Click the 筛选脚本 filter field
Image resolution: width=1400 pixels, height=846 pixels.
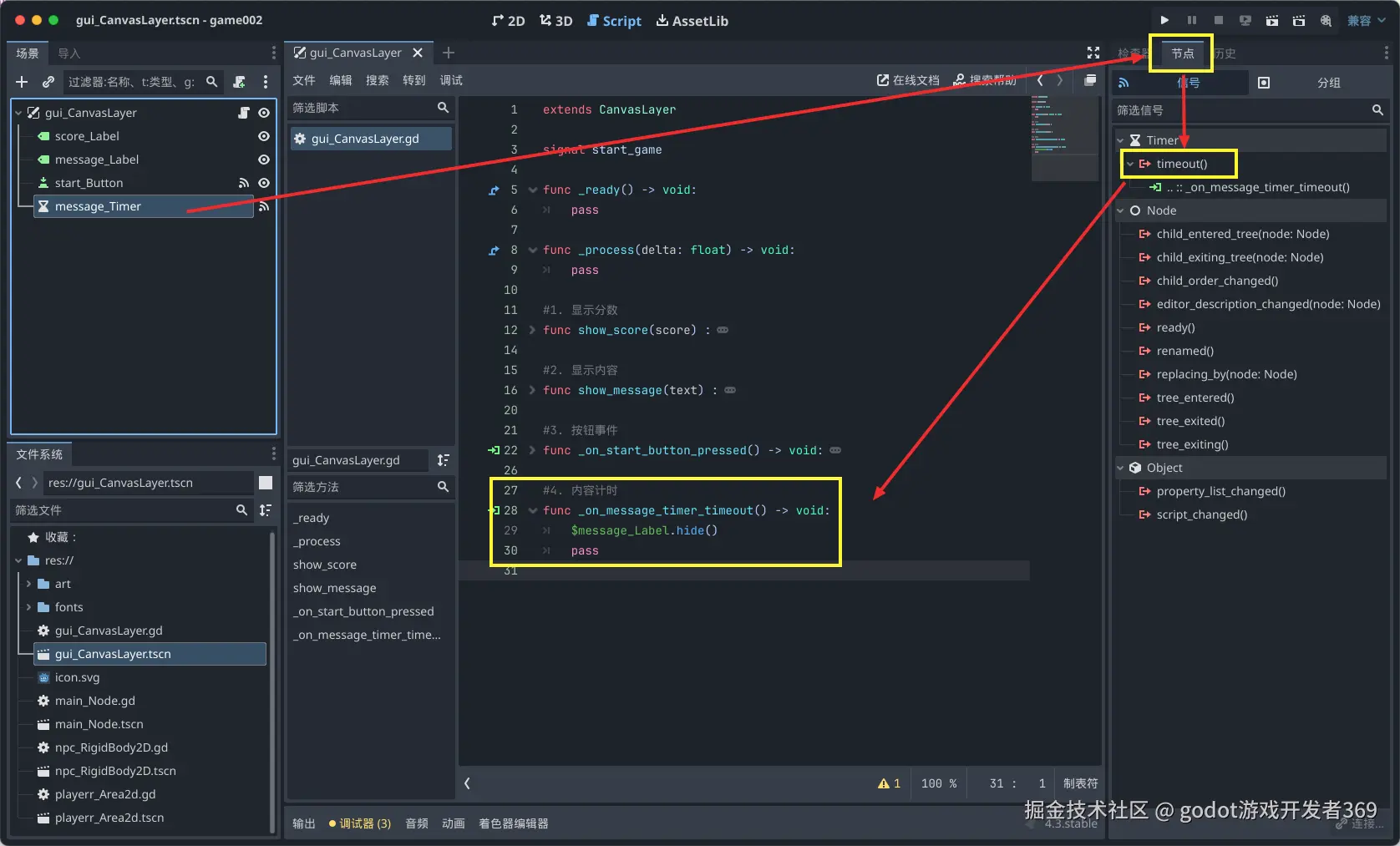tap(371, 108)
